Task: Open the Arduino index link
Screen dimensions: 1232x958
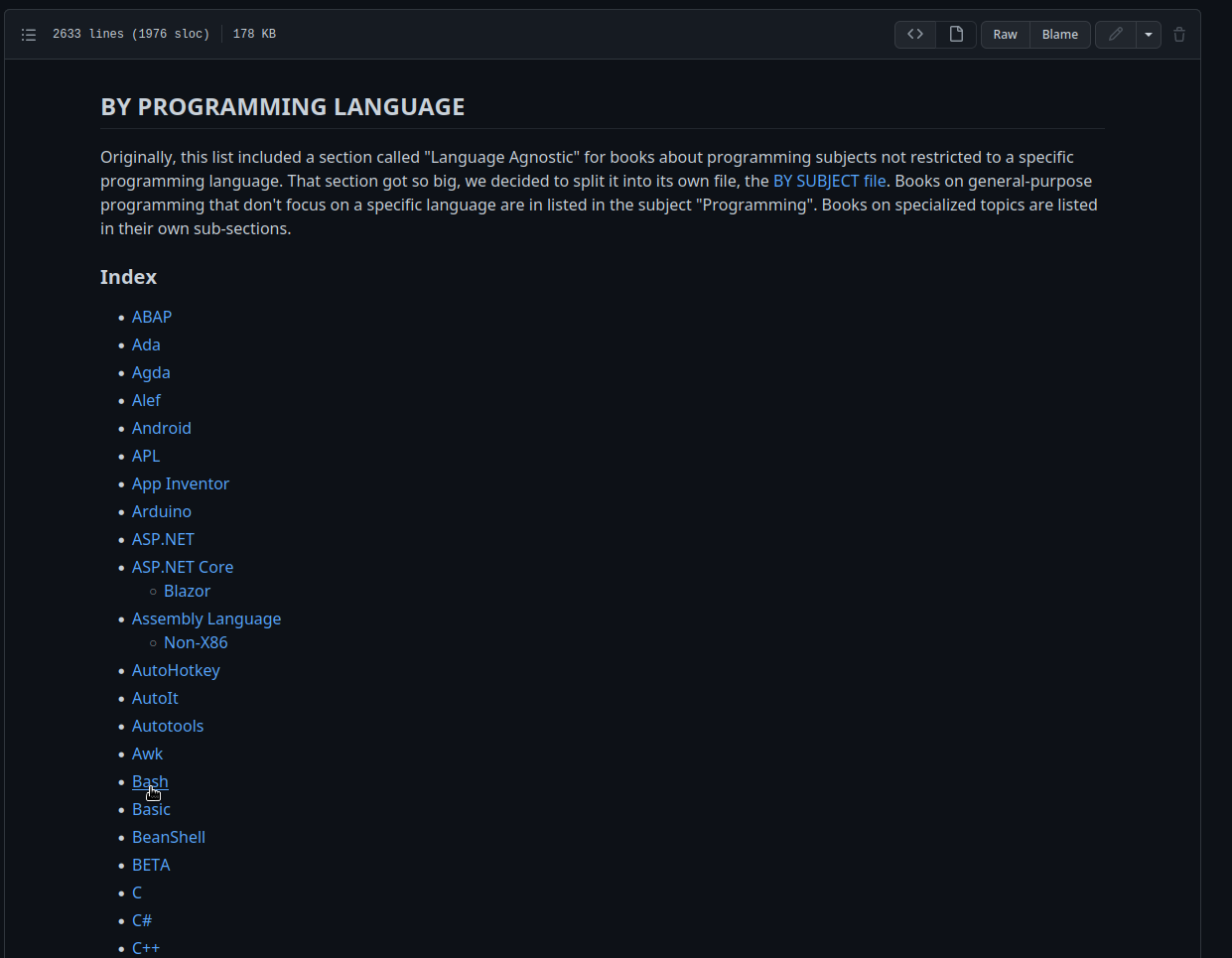Action: [x=162, y=511]
